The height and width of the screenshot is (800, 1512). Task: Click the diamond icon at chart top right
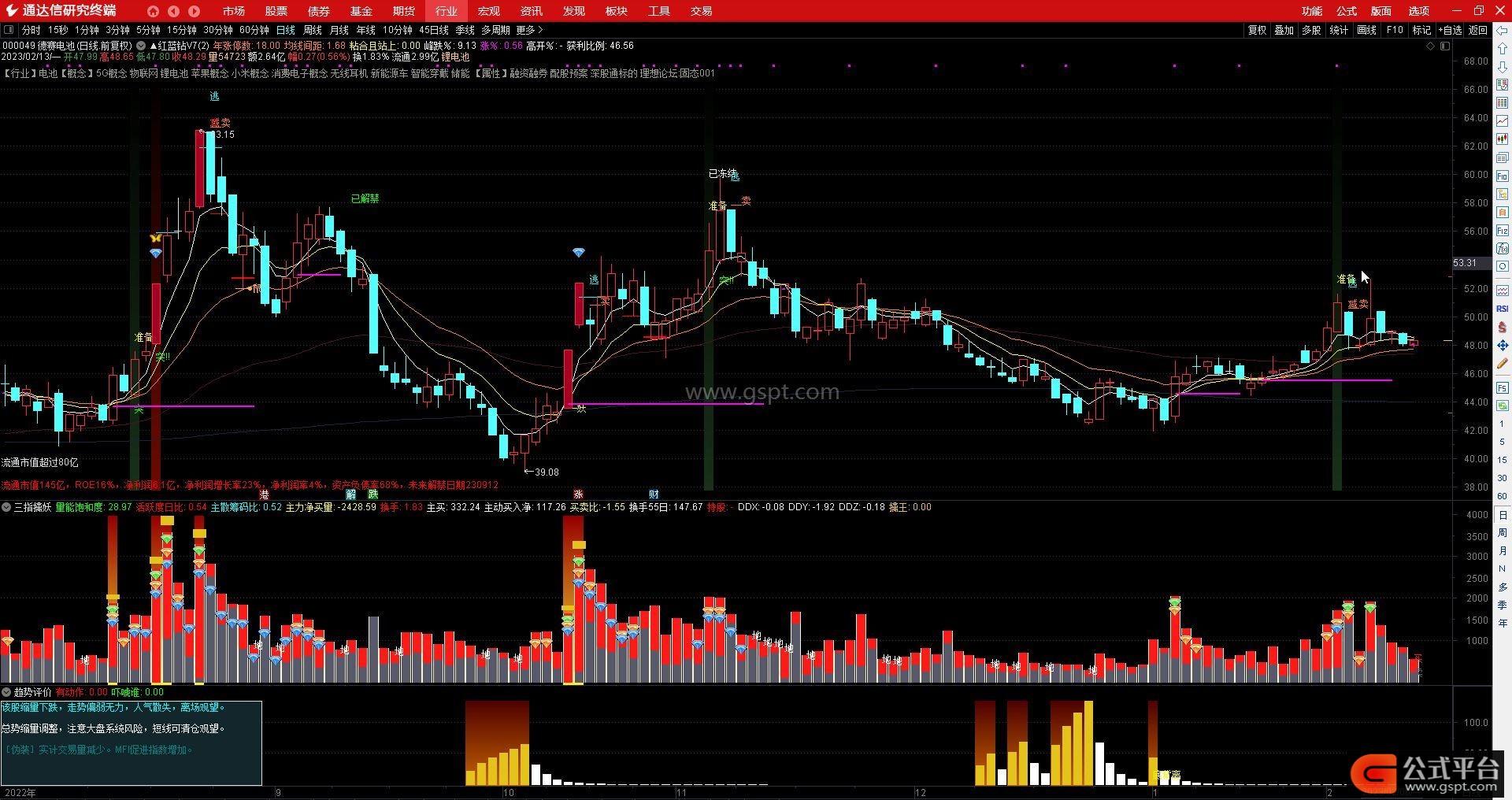[1431, 46]
